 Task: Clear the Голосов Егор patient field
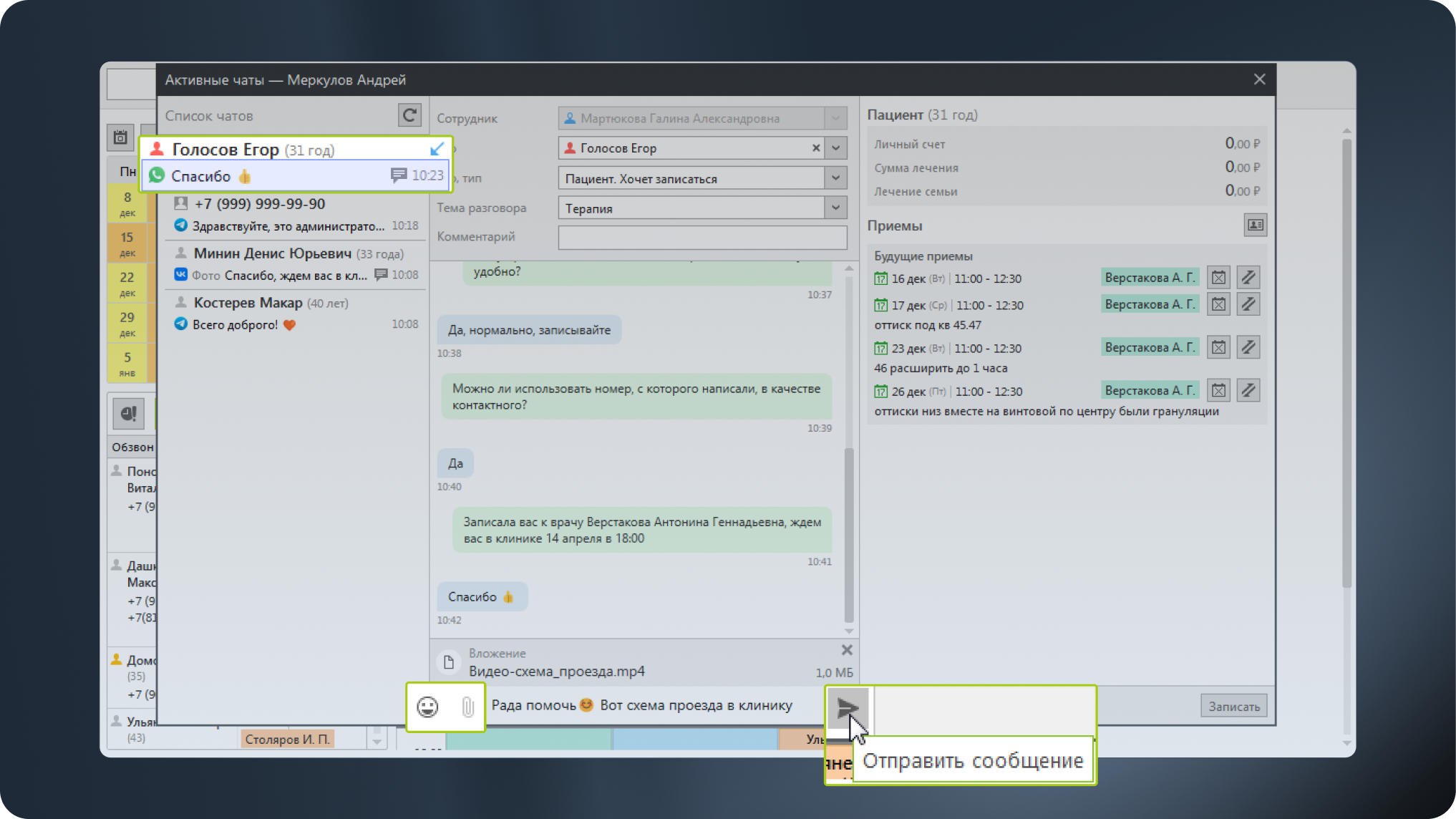(x=815, y=148)
